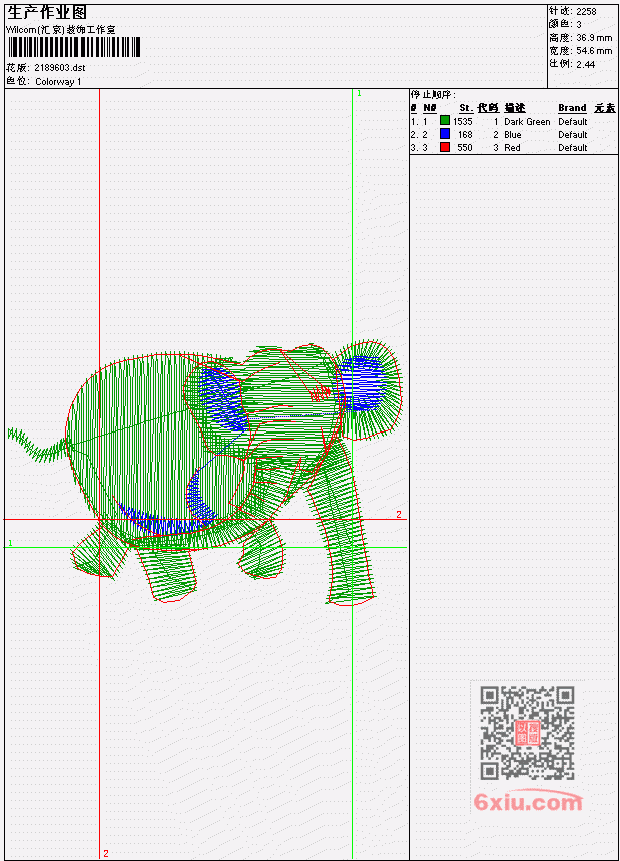The width and height of the screenshot is (620, 861).
Task: Click the N# column header
Action: pyautogui.click(x=429, y=108)
